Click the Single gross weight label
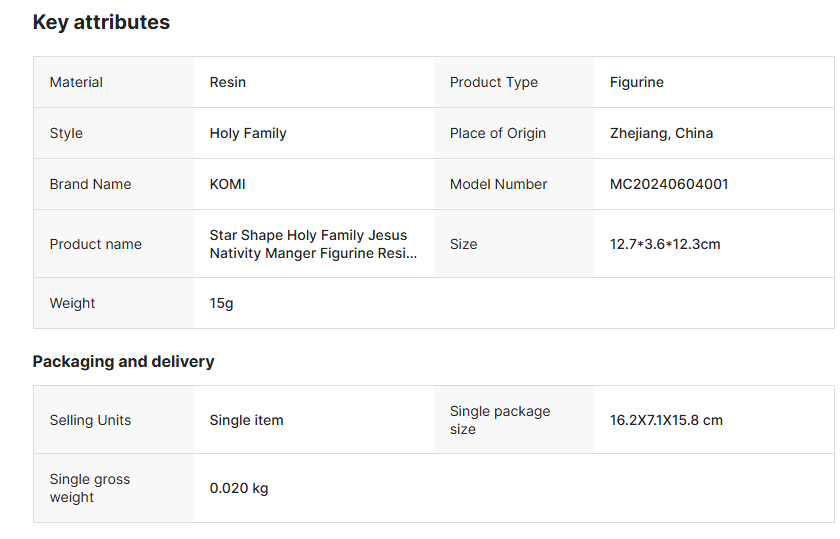The height and width of the screenshot is (539, 840). pyautogui.click(x=90, y=488)
